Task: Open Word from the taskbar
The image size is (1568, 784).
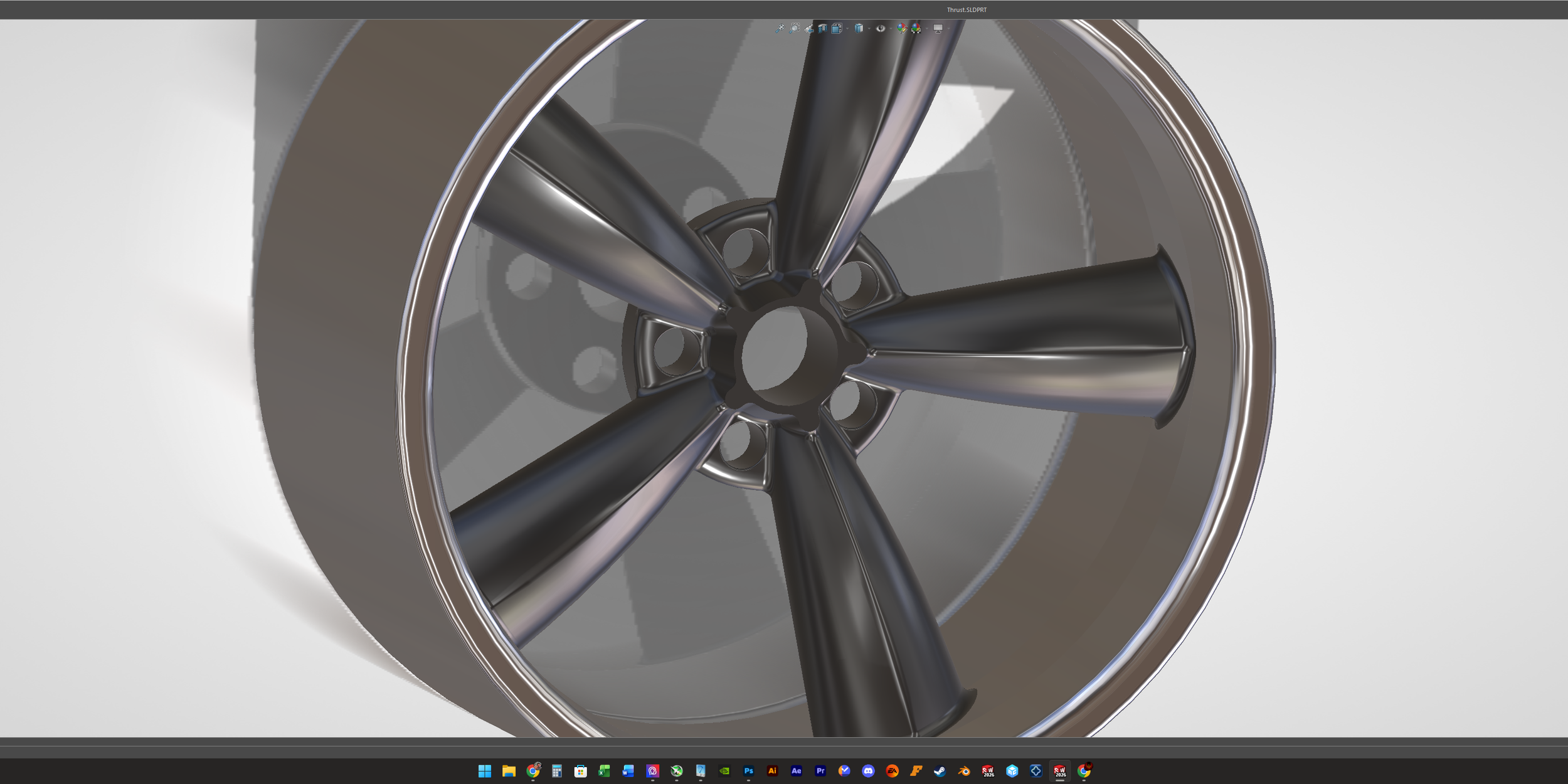Action: click(628, 771)
